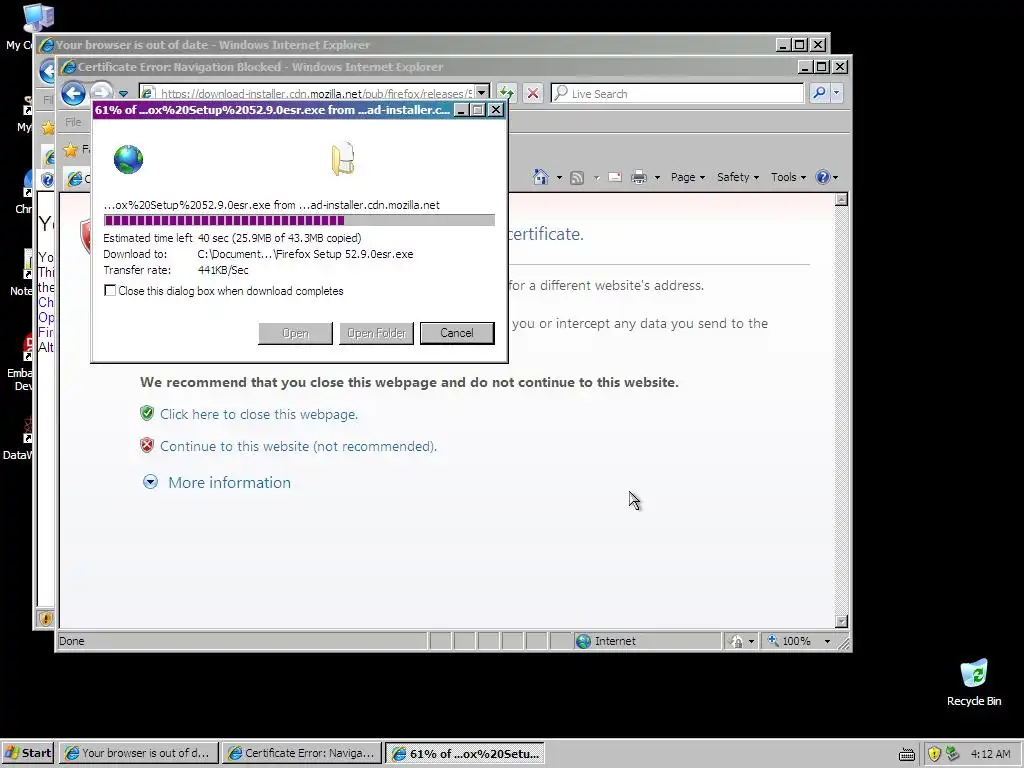1024x768 pixels.
Task: Select the '61% of ...ox%20Setu...' taskbar item
Action: [x=464, y=753]
